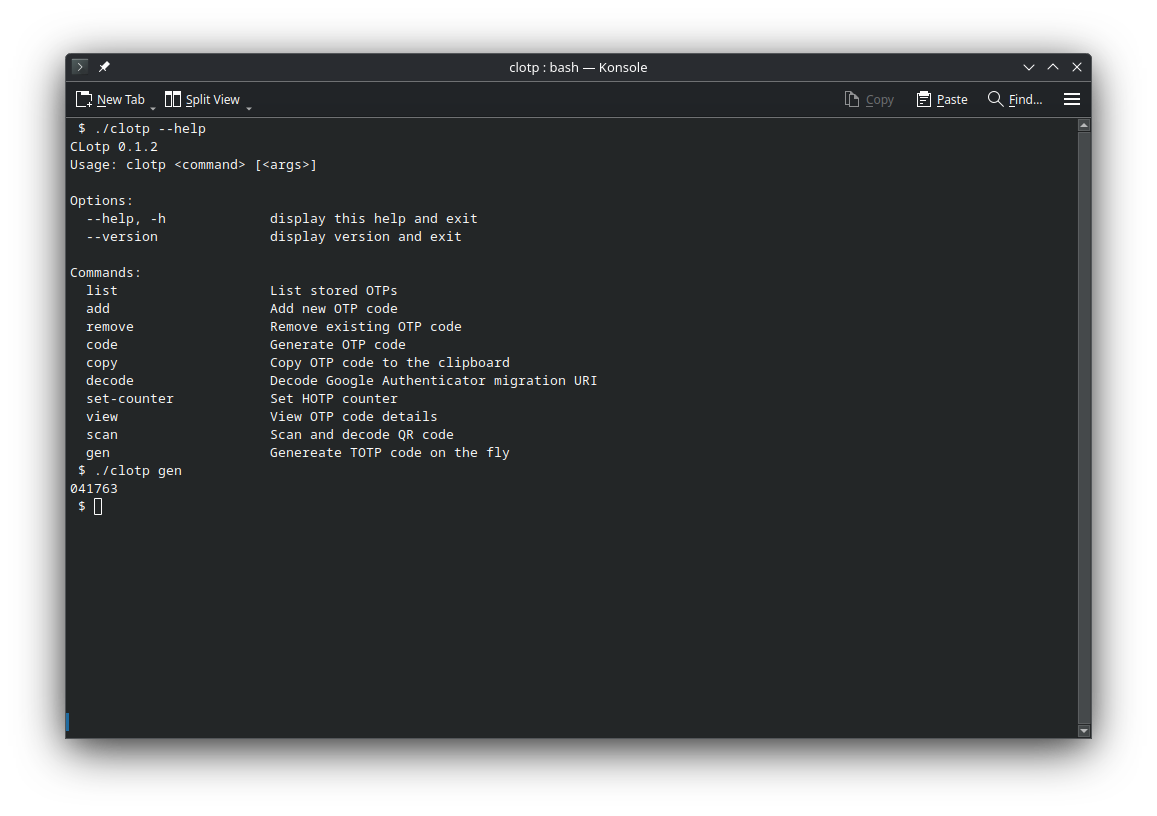
Task: Activate the Find... command
Action: point(1023,99)
